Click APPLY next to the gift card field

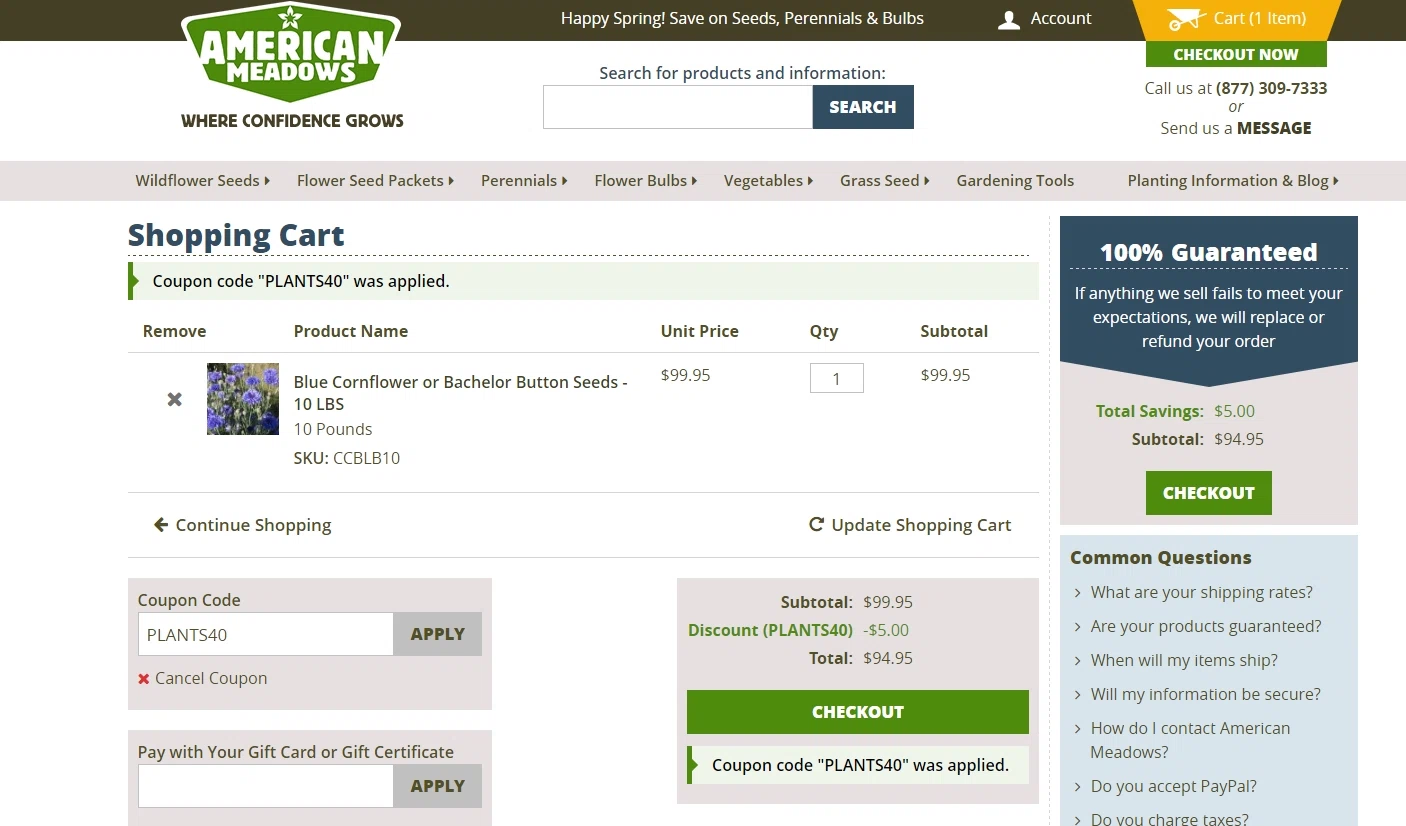pos(438,786)
